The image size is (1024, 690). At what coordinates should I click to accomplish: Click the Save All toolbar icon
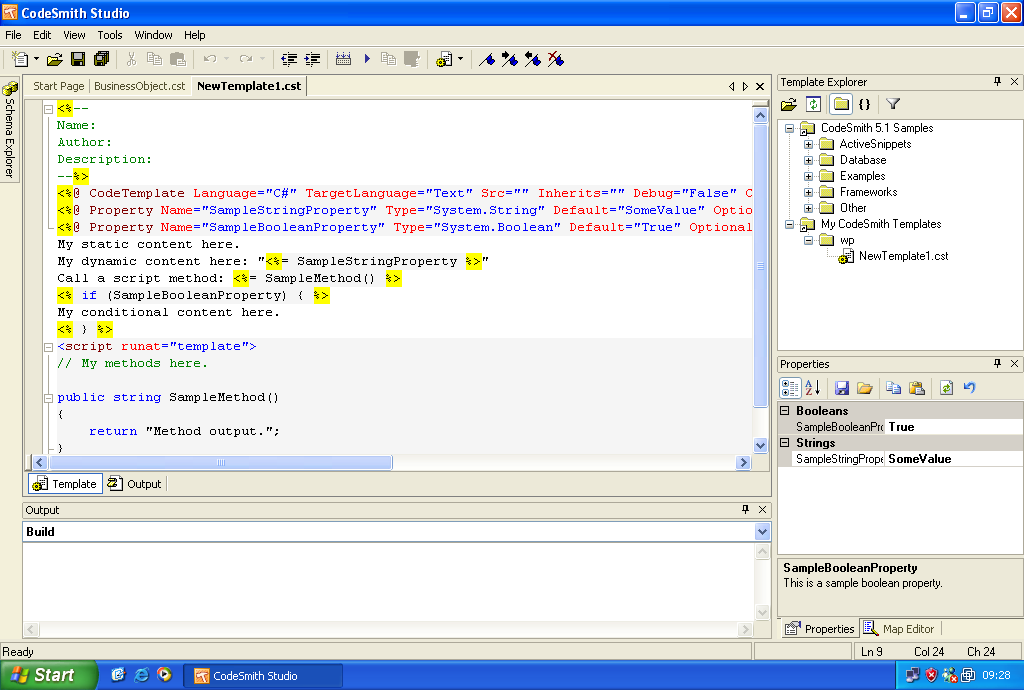tap(101, 59)
